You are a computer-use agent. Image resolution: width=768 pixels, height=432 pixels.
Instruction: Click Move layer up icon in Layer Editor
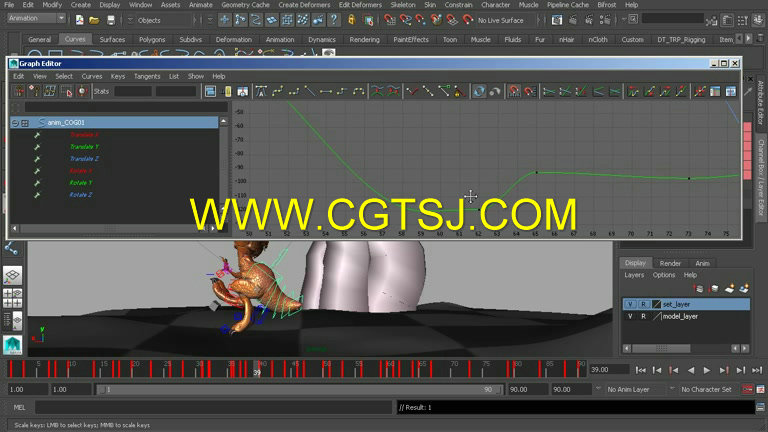699,288
